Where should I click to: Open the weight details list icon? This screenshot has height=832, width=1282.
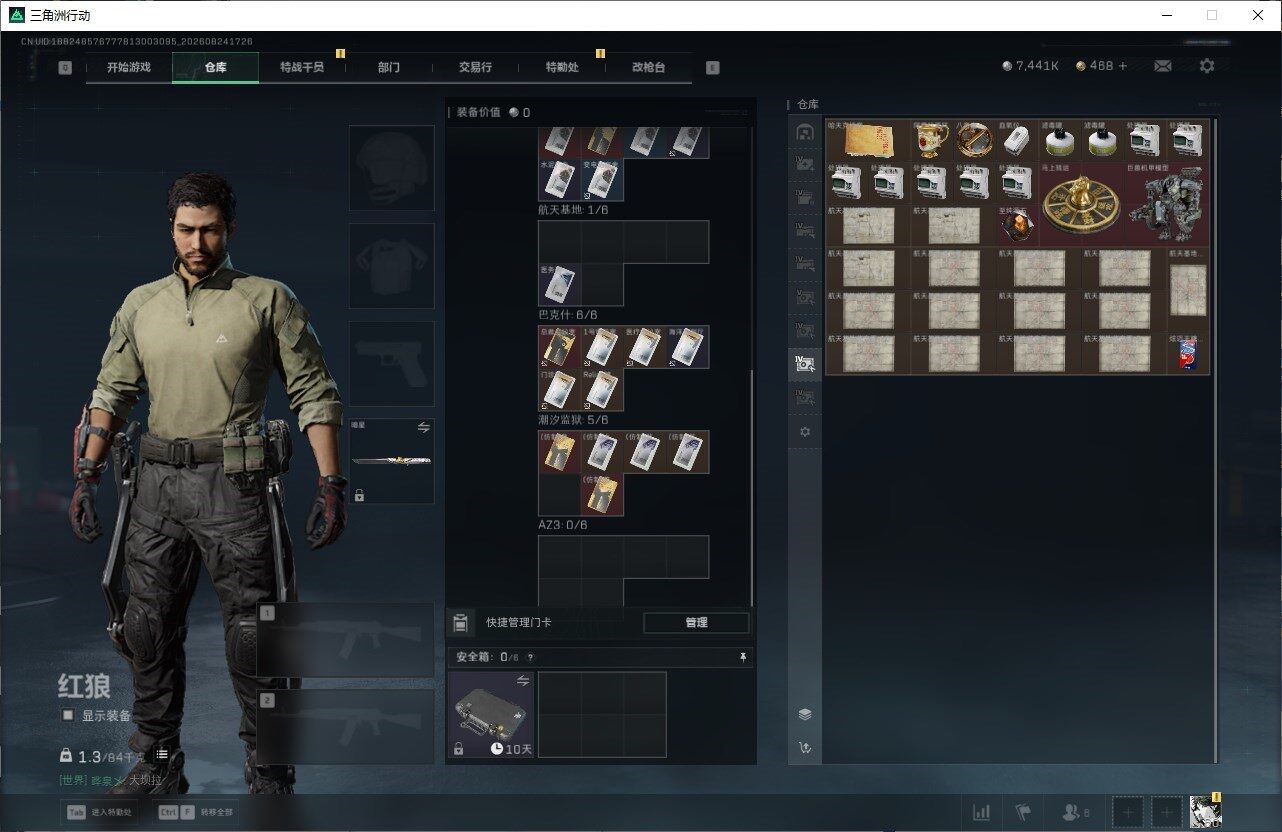click(161, 754)
